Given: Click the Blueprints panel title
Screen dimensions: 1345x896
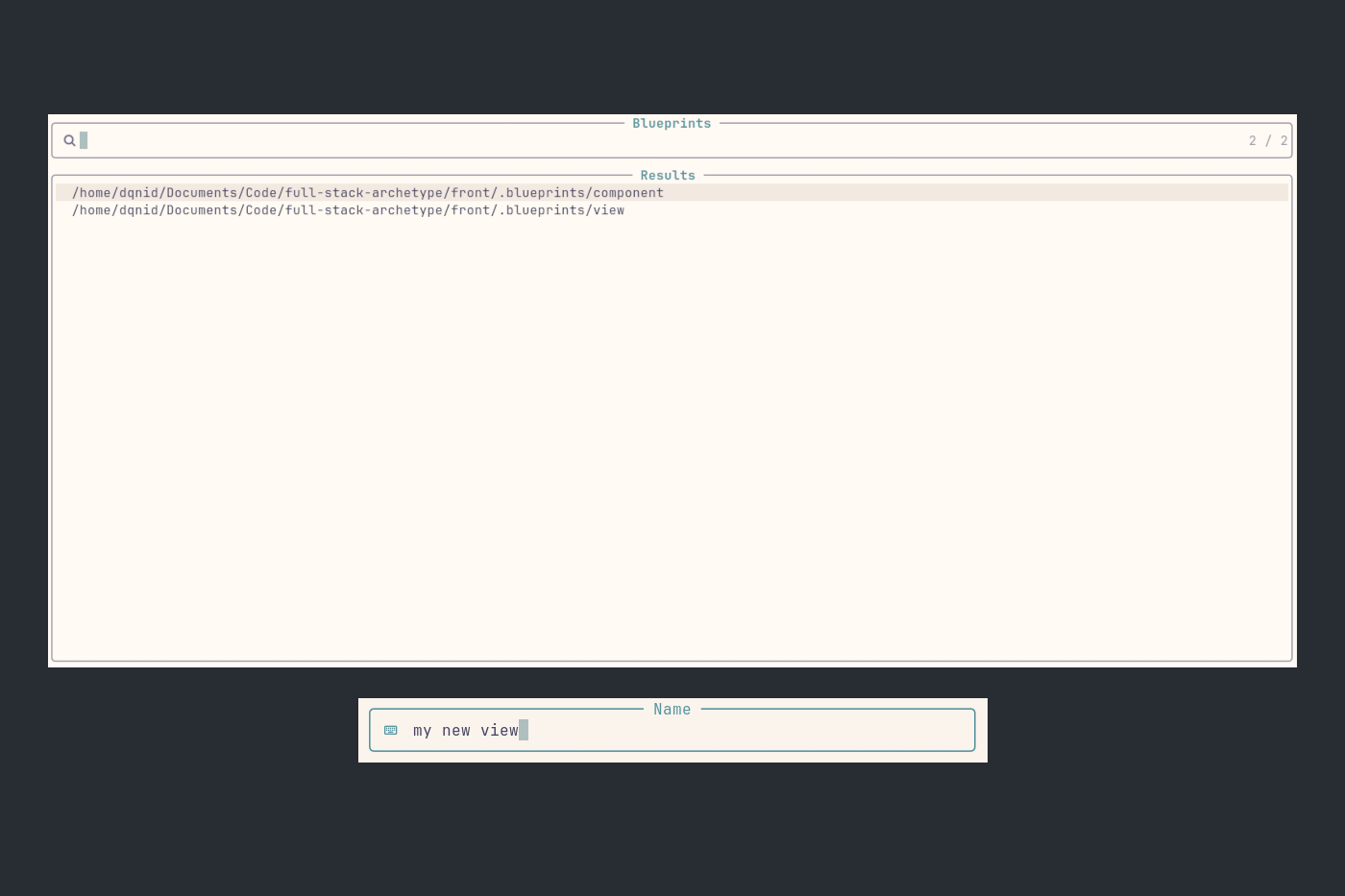Looking at the screenshot, I should coord(672,123).
